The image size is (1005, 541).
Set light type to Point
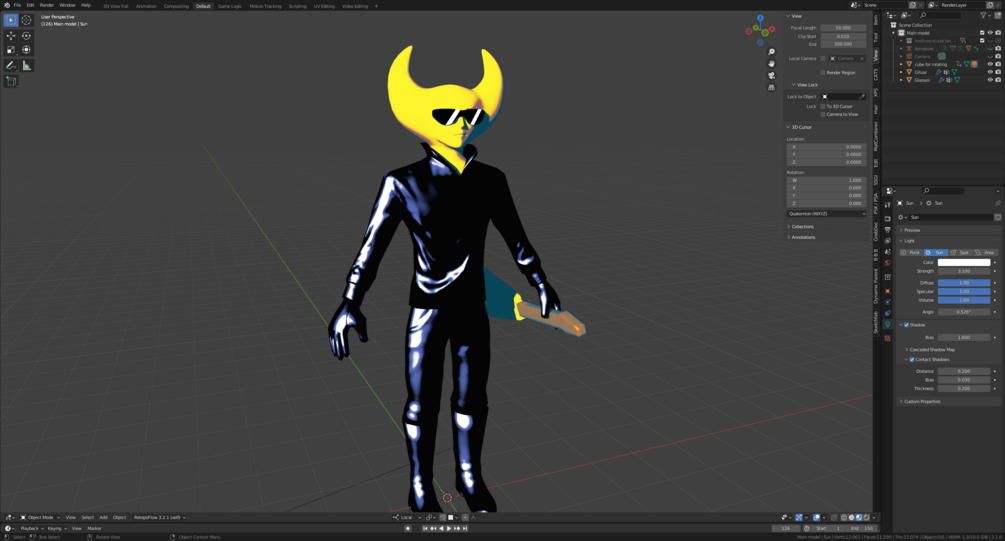[x=911, y=253]
